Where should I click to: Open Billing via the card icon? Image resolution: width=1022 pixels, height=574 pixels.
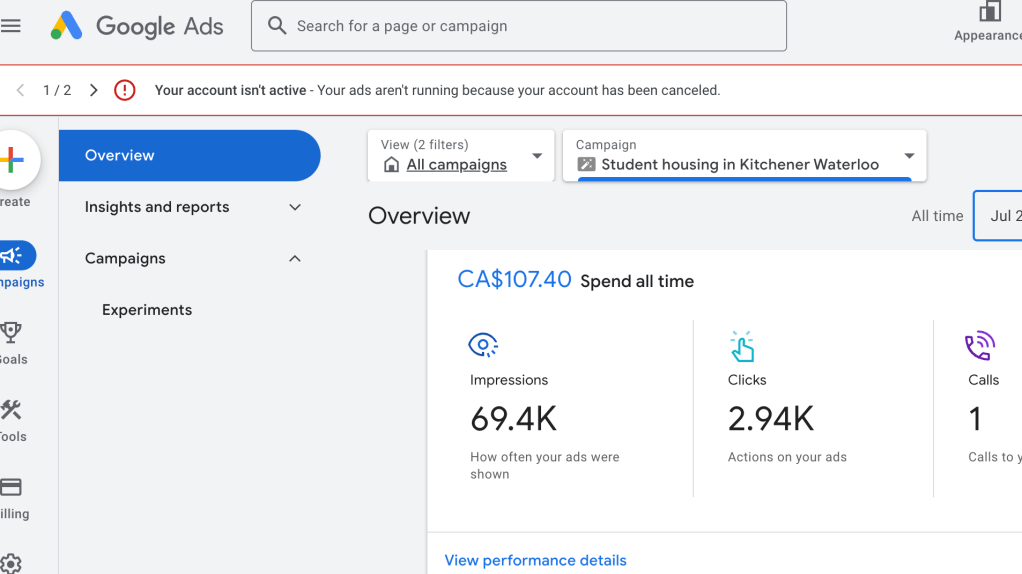click(x=11, y=487)
